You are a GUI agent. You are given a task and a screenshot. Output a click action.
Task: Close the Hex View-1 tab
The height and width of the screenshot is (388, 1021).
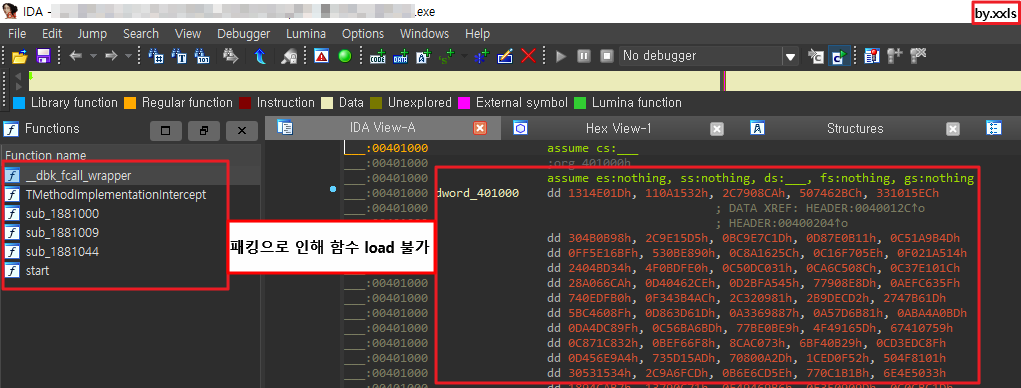716,129
